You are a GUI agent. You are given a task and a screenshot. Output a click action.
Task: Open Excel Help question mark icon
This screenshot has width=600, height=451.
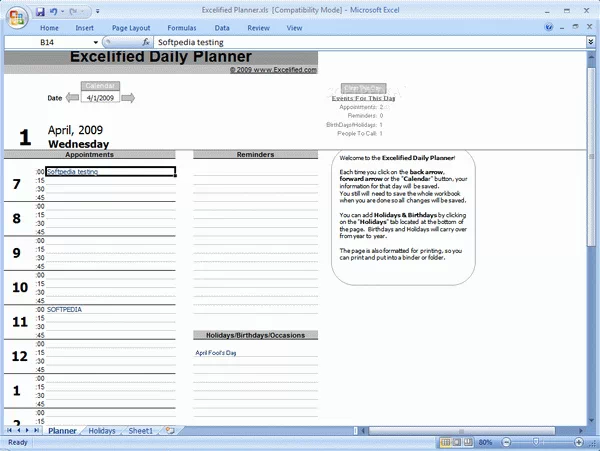(549, 27)
